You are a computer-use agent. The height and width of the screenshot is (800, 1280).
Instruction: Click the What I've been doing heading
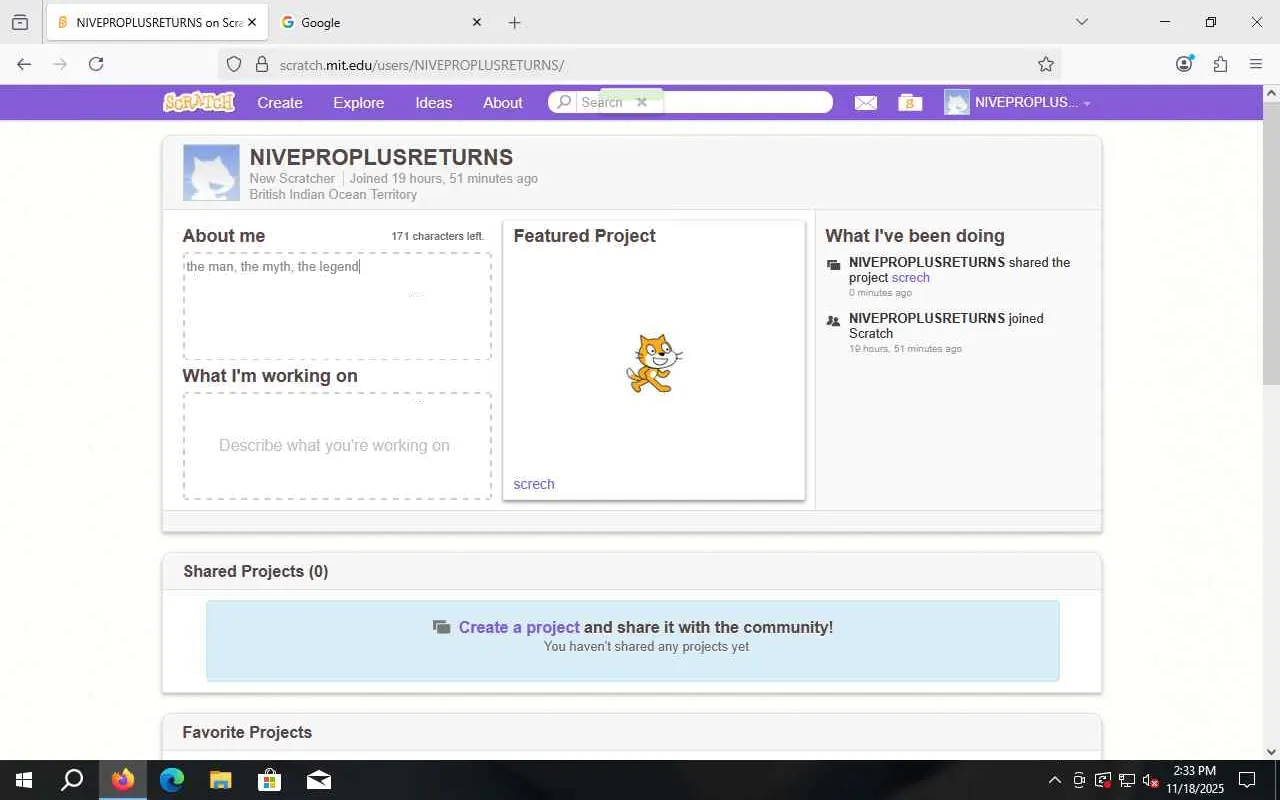(915, 236)
